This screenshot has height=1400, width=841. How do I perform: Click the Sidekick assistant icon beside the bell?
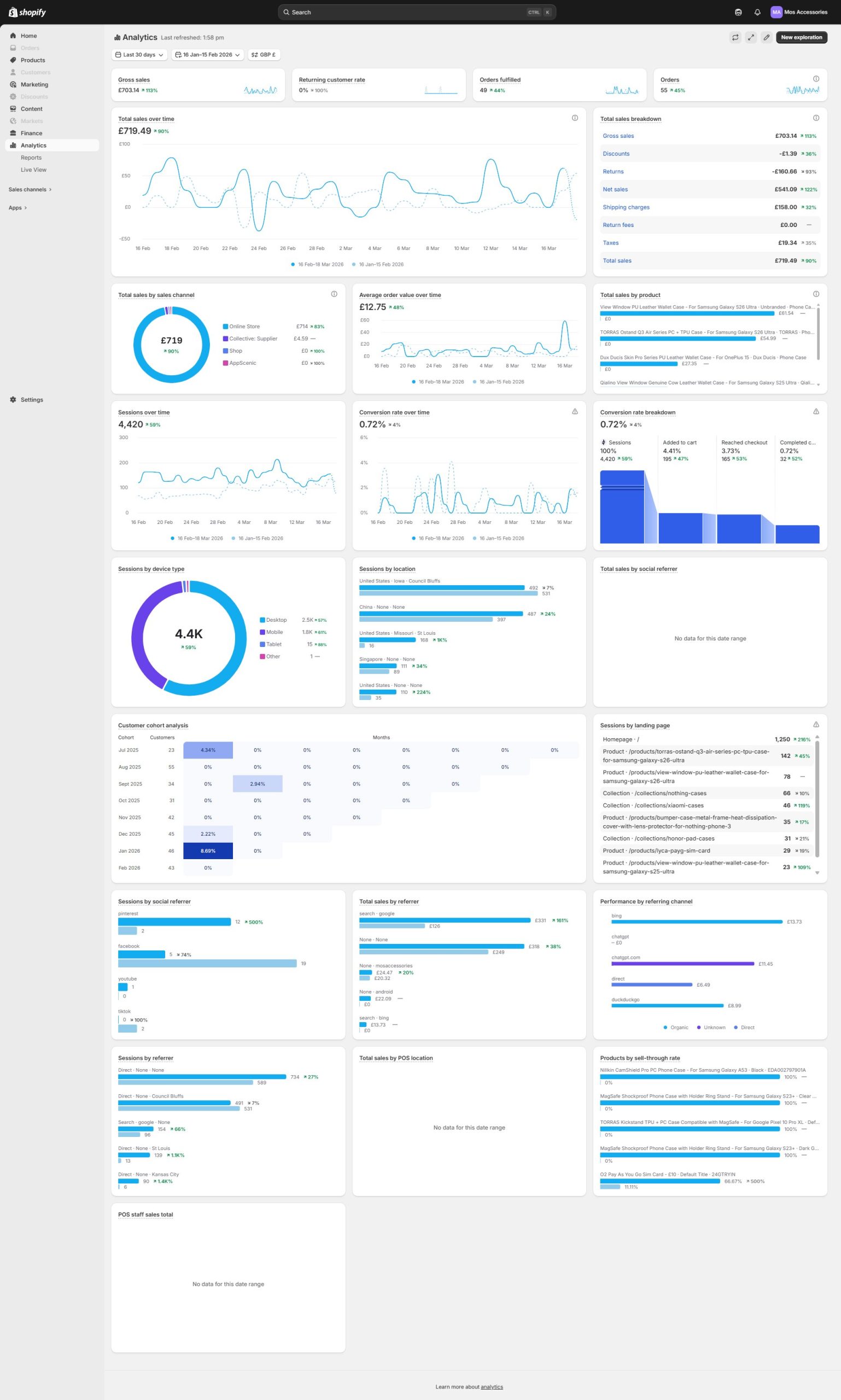pos(738,12)
